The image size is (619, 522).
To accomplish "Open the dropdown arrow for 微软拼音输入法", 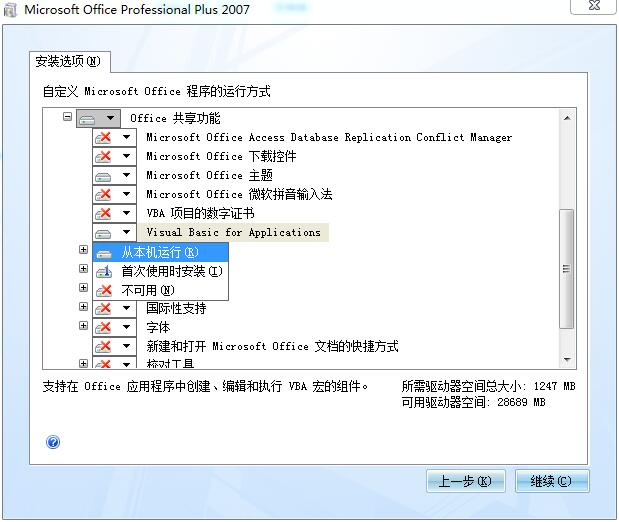I will point(126,194).
